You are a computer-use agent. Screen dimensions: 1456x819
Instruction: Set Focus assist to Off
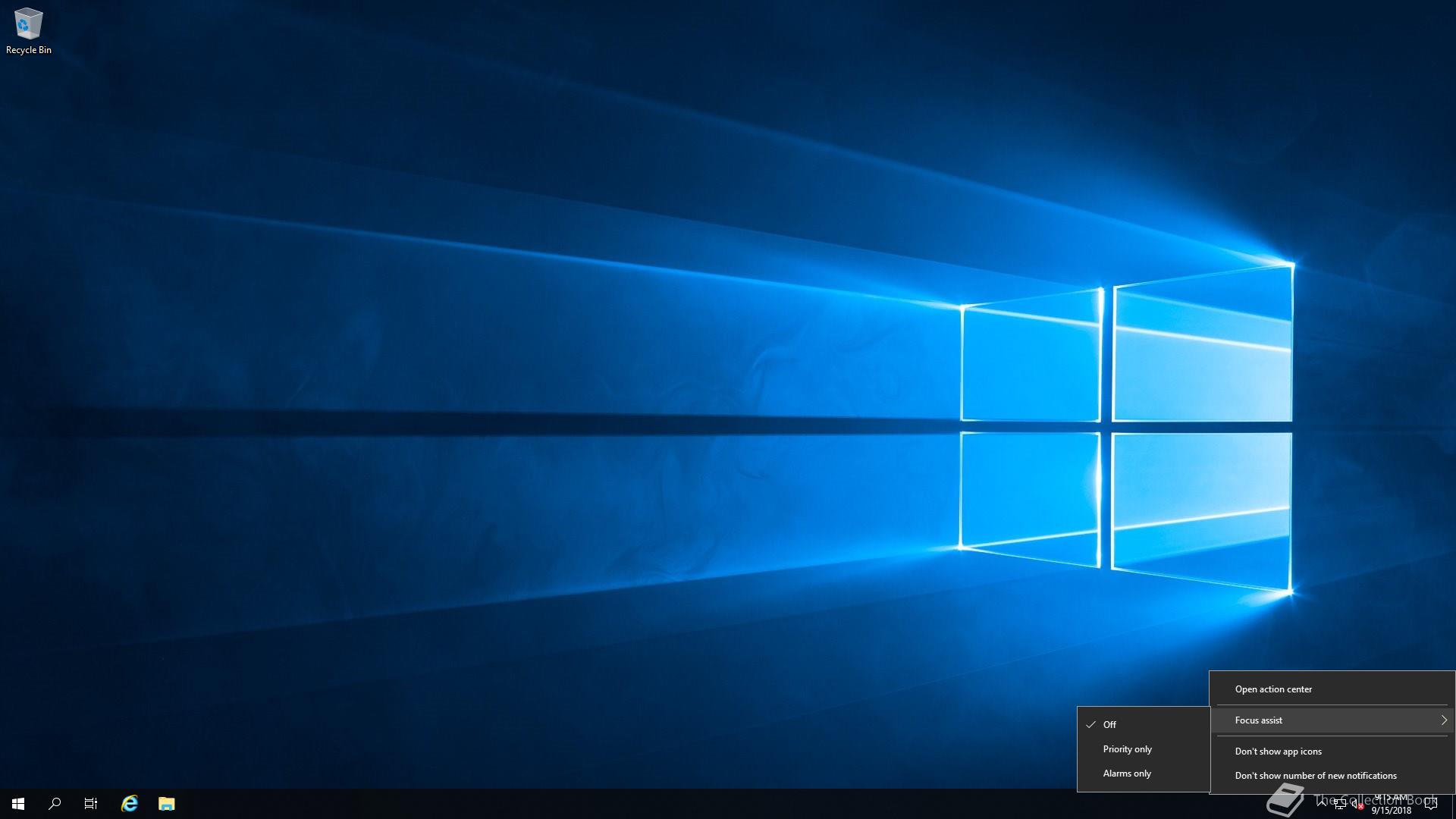point(1144,725)
